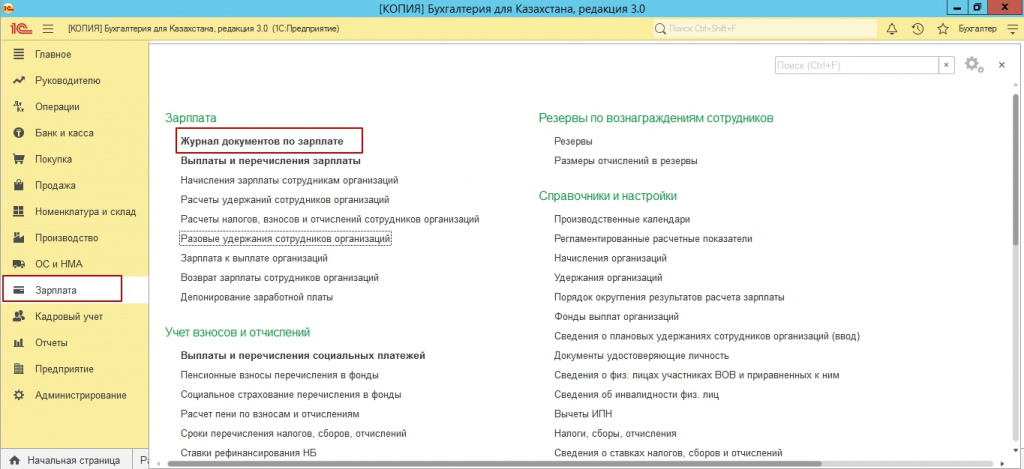The height and width of the screenshot is (469, 1024).
Task: Switch to Начальная страница tab
Action: click(x=64, y=461)
